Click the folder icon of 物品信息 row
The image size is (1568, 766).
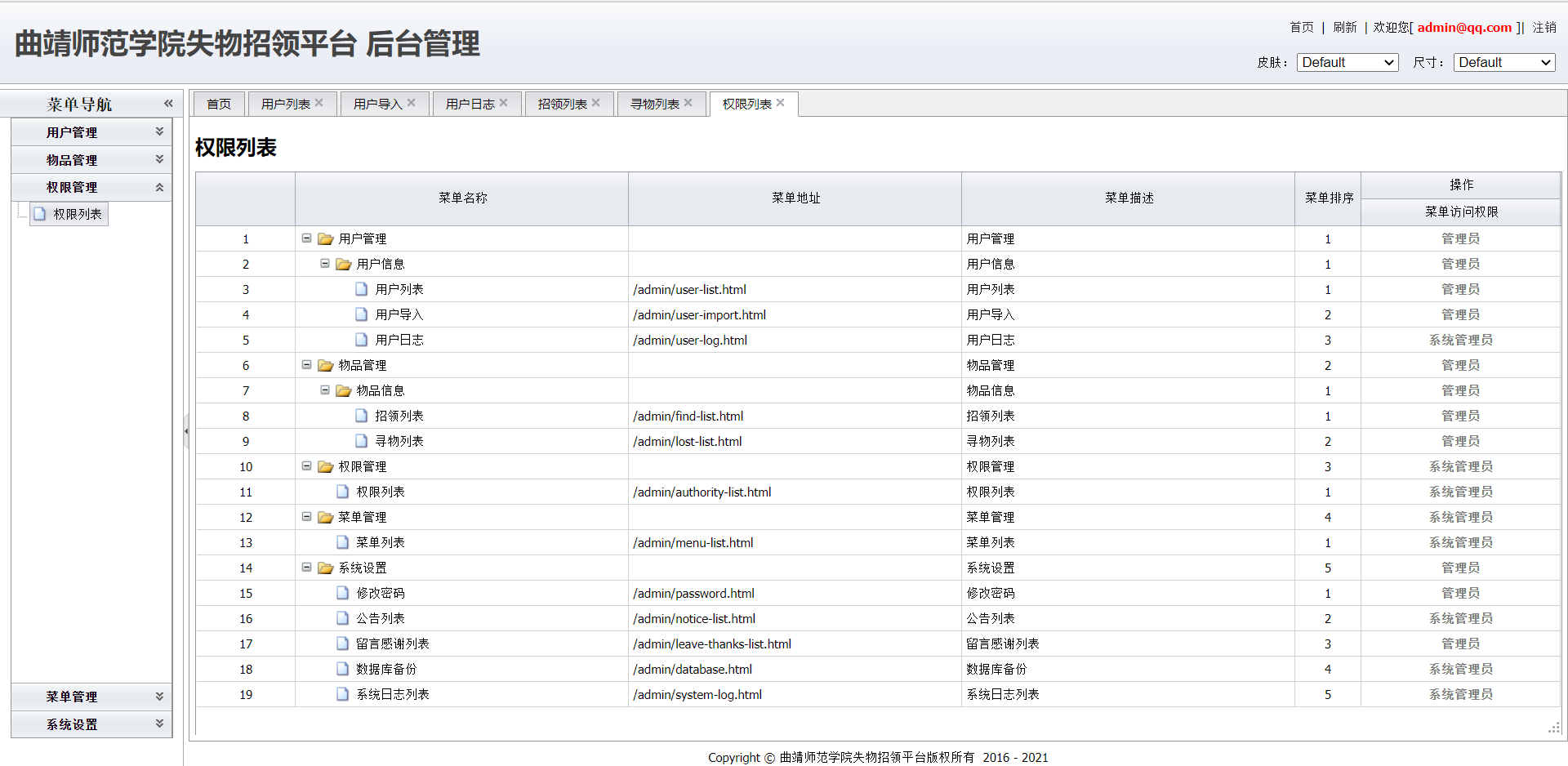[x=344, y=390]
